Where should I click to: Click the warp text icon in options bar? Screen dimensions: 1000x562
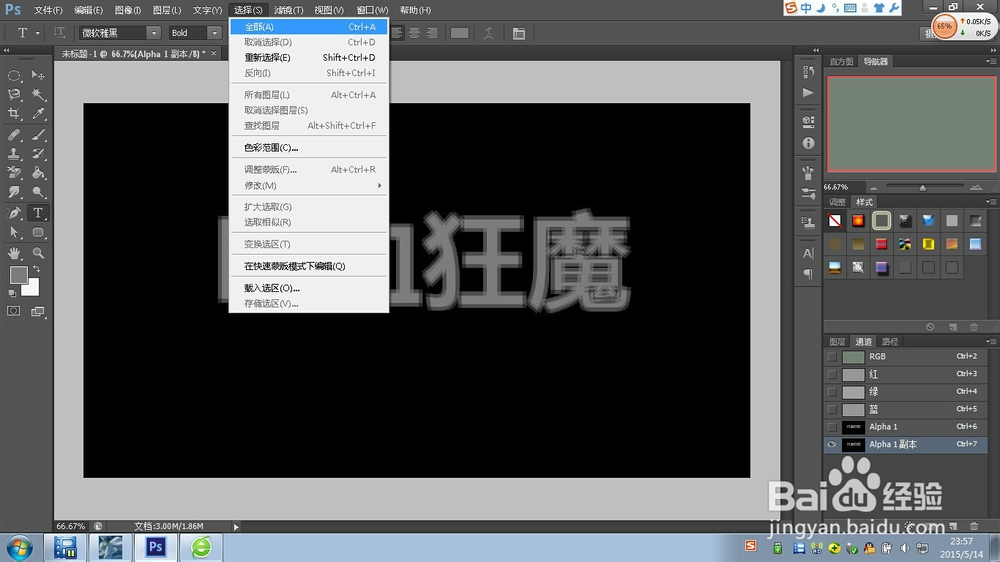click(489, 33)
